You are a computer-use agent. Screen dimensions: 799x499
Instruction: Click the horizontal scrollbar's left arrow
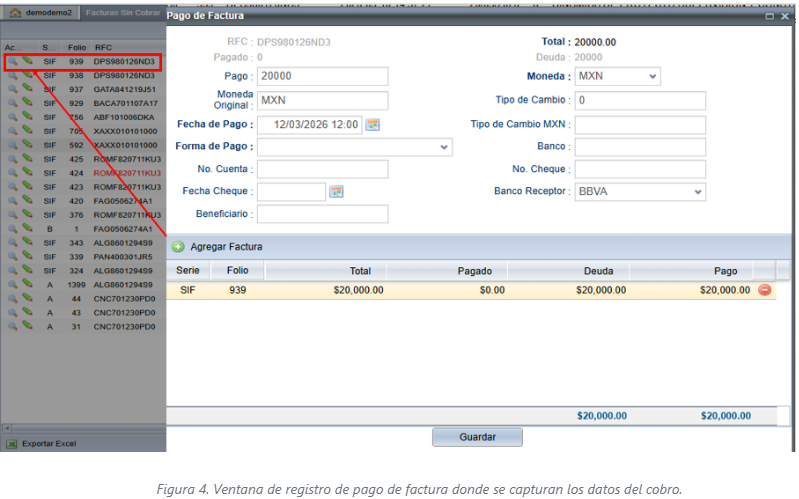[x=6, y=427]
